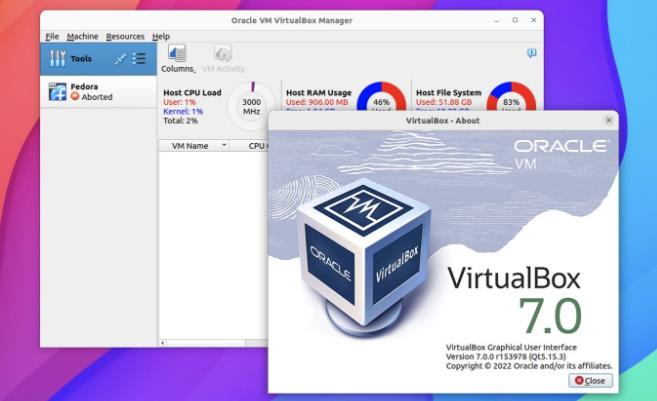657x401 pixels.
Task: Open the Resources menu
Action: pyautogui.click(x=125, y=36)
